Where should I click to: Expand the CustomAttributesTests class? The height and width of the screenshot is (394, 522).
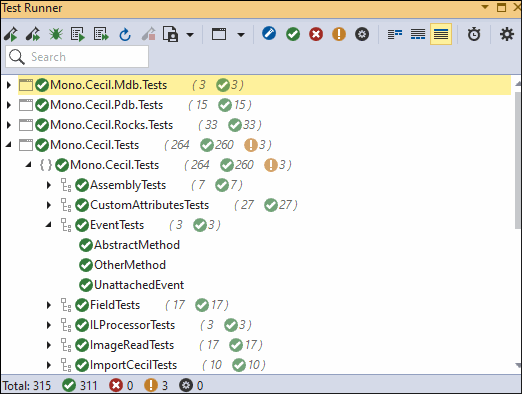pyautogui.click(x=49, y=205)
